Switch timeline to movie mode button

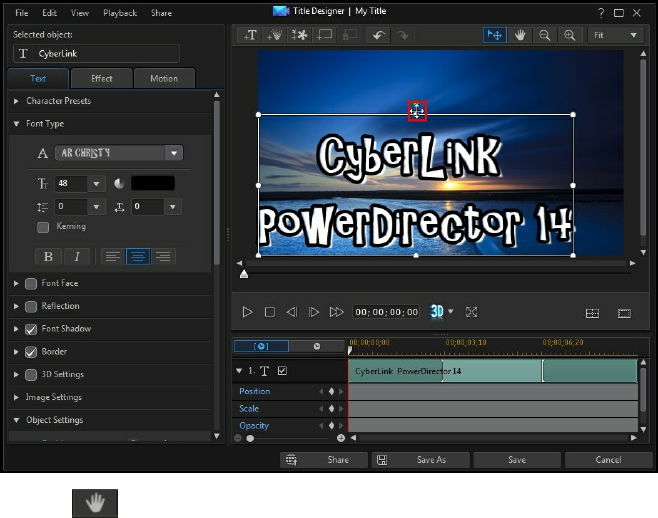click(x=317, y=346)
